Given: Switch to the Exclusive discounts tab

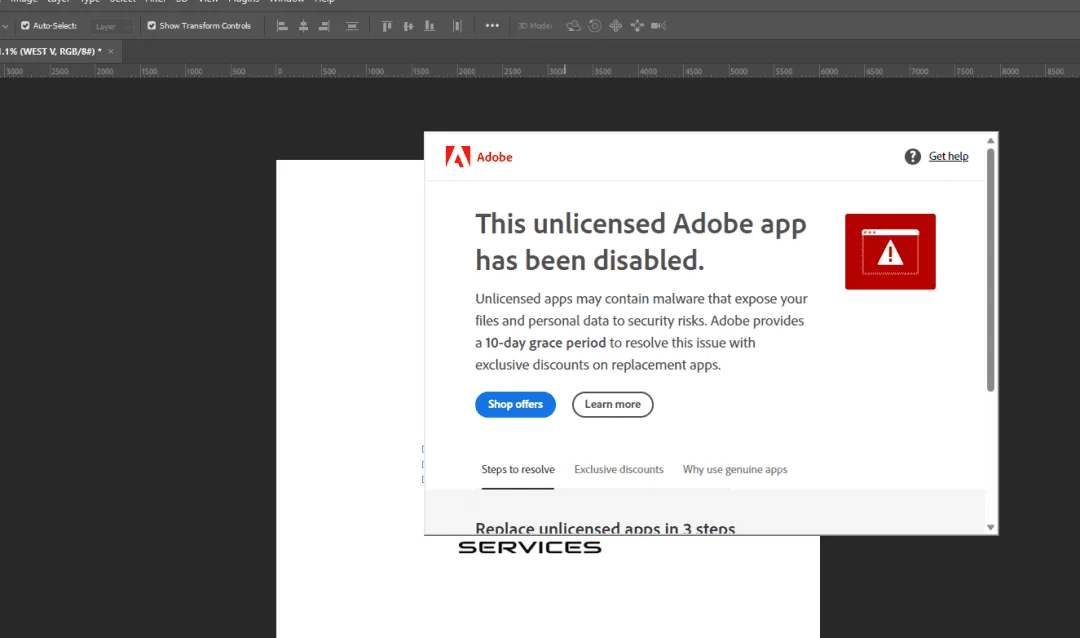Looking at the screenshot, I should click(x=619, y=469).
